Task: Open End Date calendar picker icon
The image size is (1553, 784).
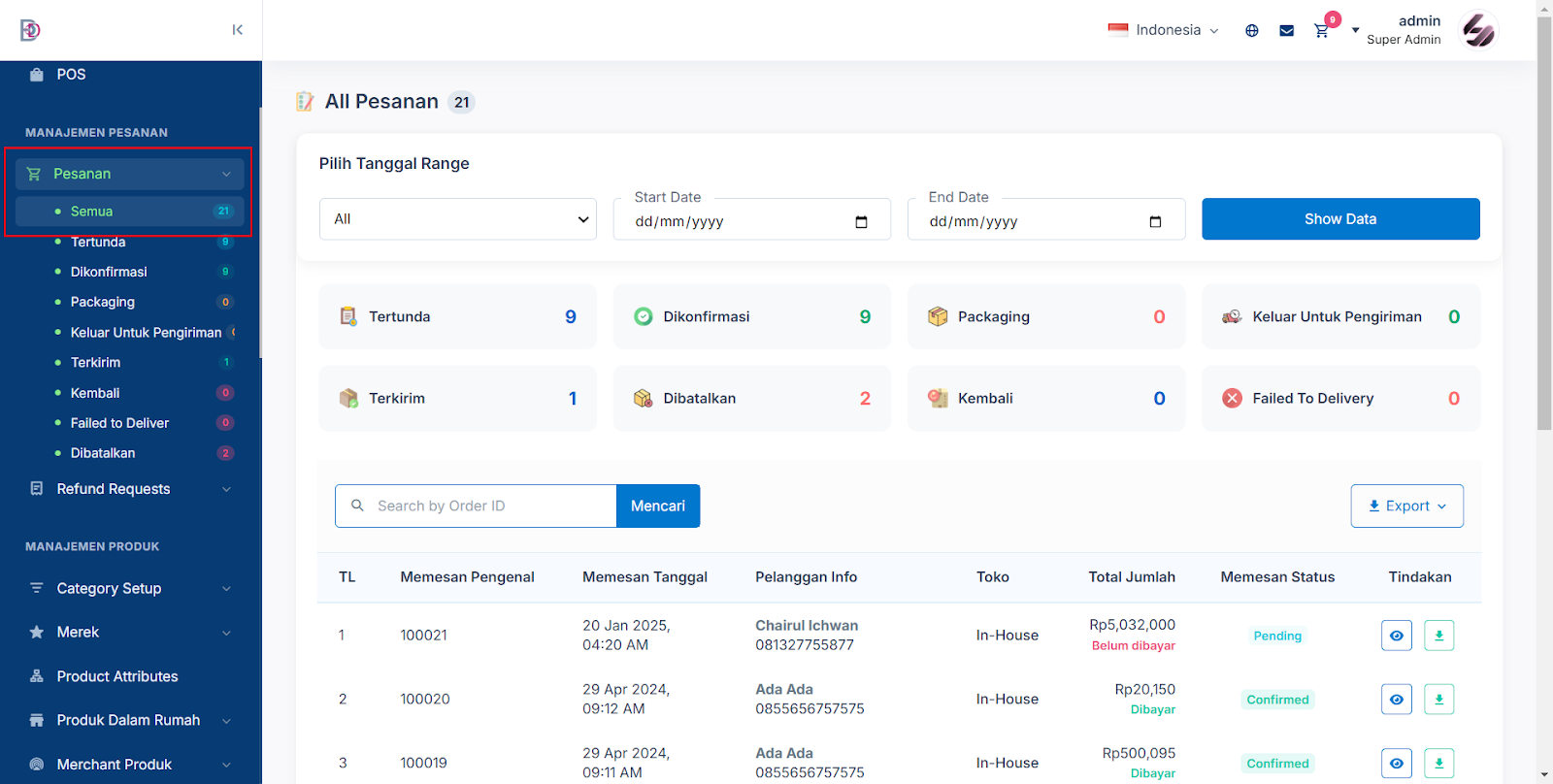Action: (1155, 222)
